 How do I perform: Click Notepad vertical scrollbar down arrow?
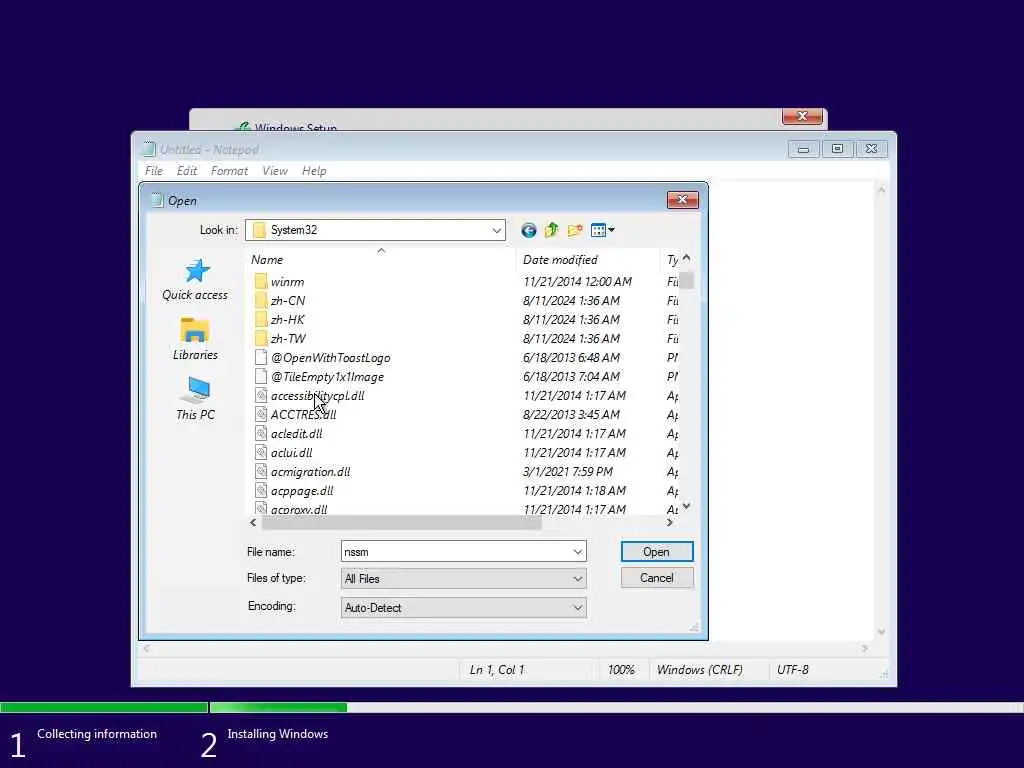(x=882, y=632)
